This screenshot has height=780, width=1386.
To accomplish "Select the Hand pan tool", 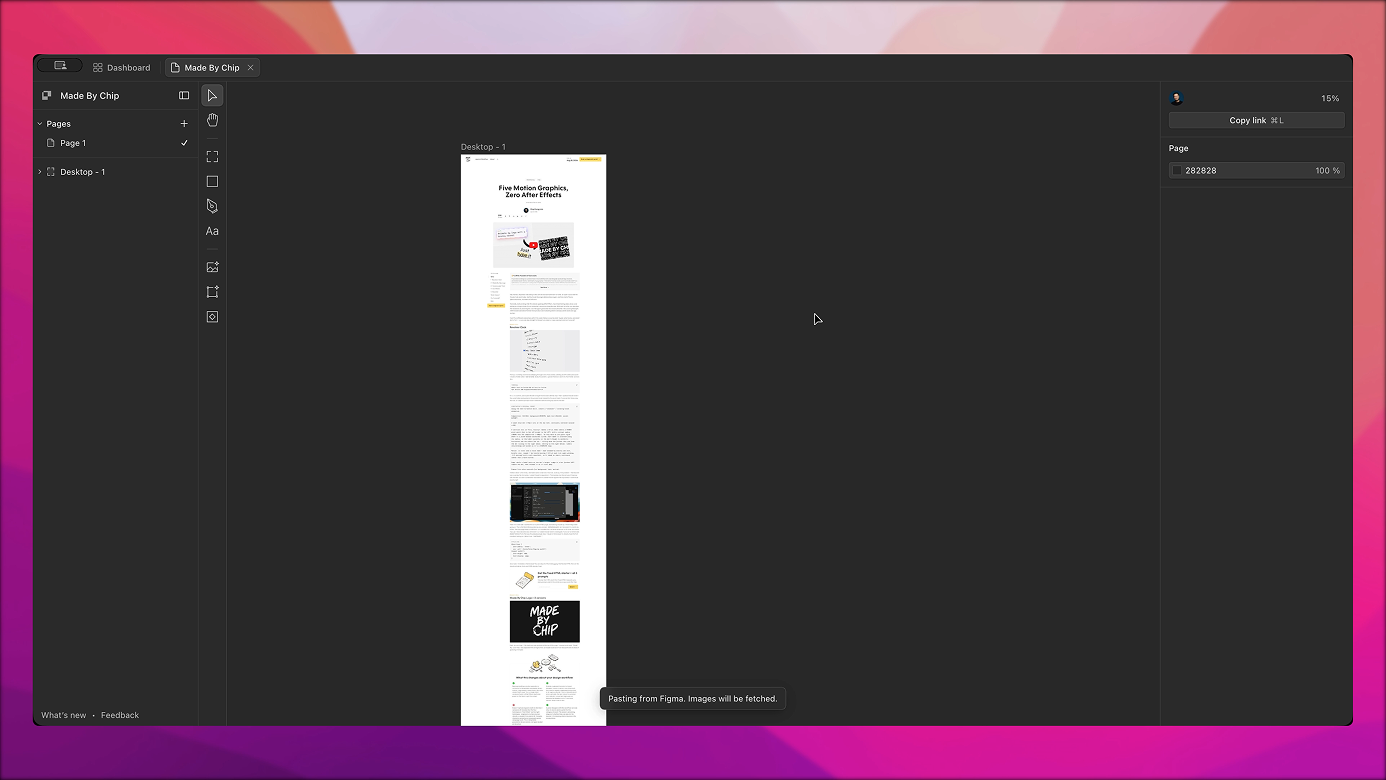I will point(212,120).
